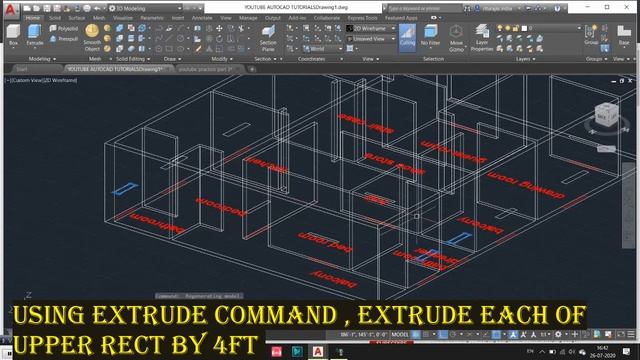
Task: Expand the Modify panel
Action: point(222,59)
